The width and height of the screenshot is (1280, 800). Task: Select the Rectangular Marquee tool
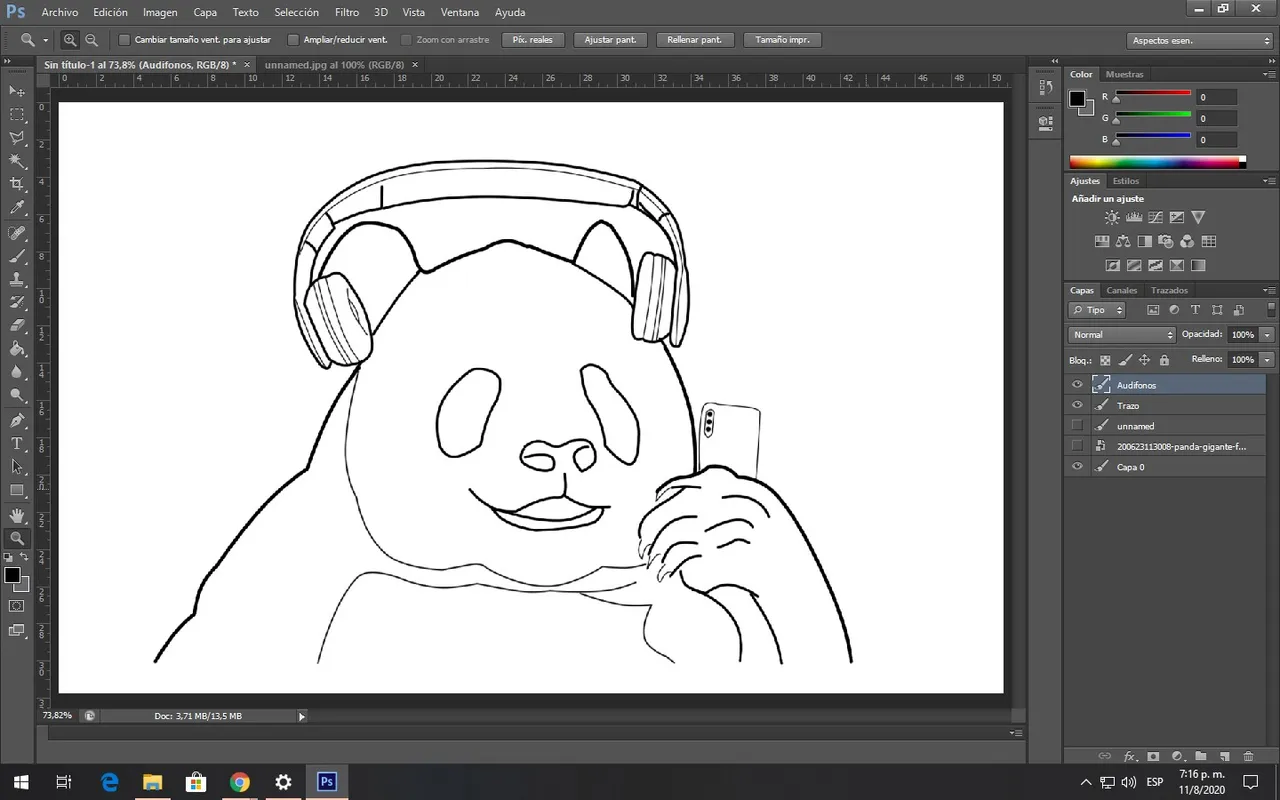click(17, 115)
